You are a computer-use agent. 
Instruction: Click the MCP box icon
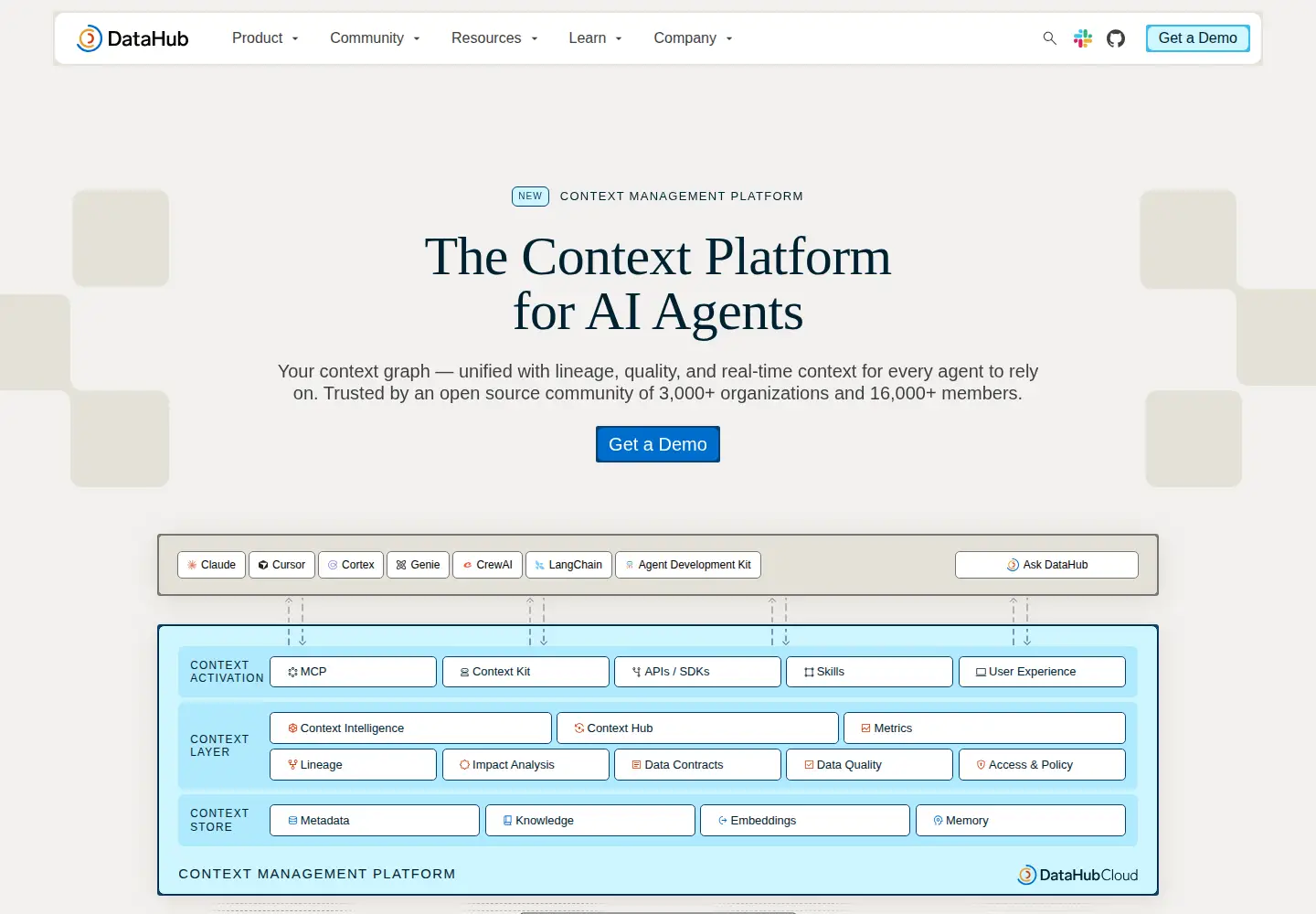pos(292,672)
